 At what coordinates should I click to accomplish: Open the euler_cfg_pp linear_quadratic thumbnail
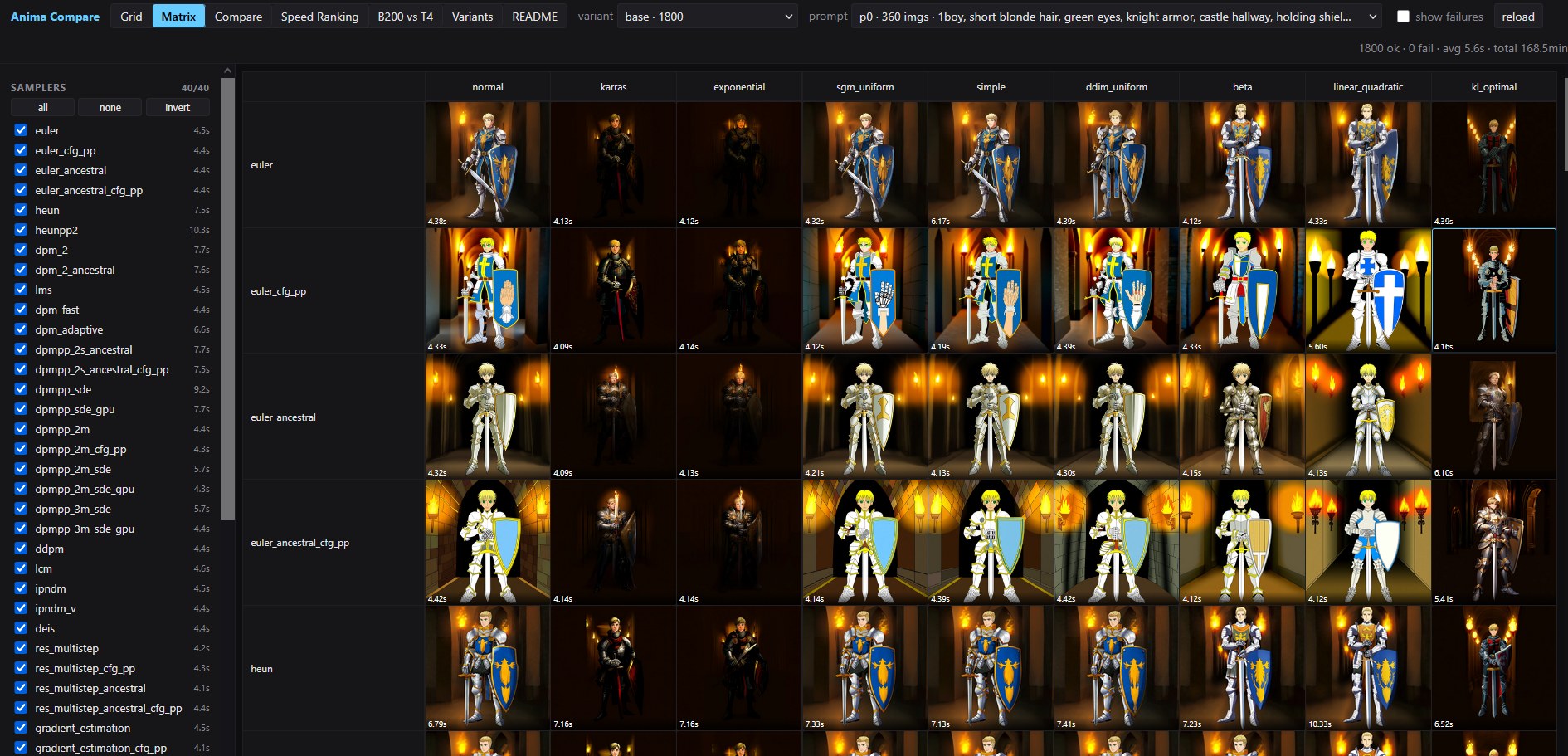point(1368,290)
